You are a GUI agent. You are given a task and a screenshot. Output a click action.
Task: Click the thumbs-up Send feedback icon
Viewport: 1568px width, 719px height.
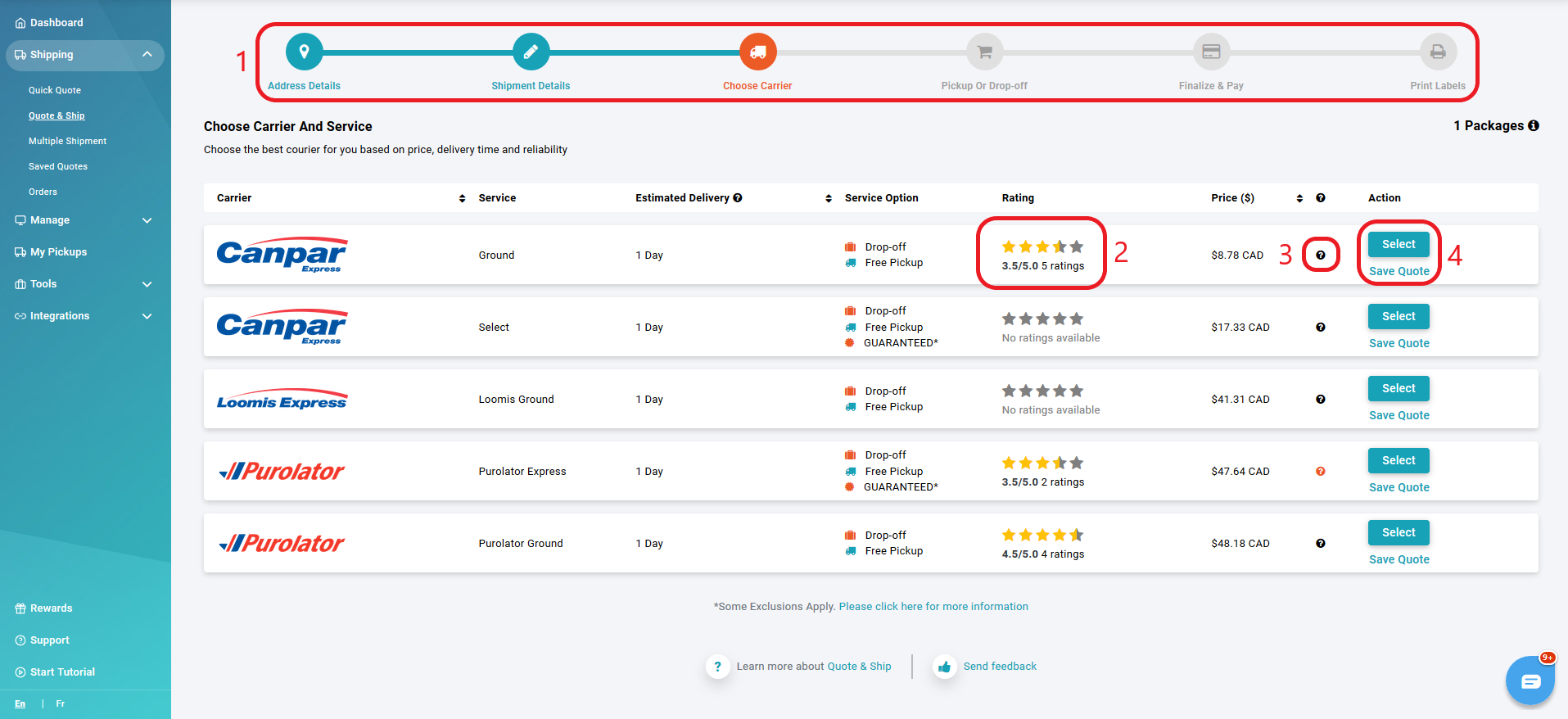click(x=944, y=667)
